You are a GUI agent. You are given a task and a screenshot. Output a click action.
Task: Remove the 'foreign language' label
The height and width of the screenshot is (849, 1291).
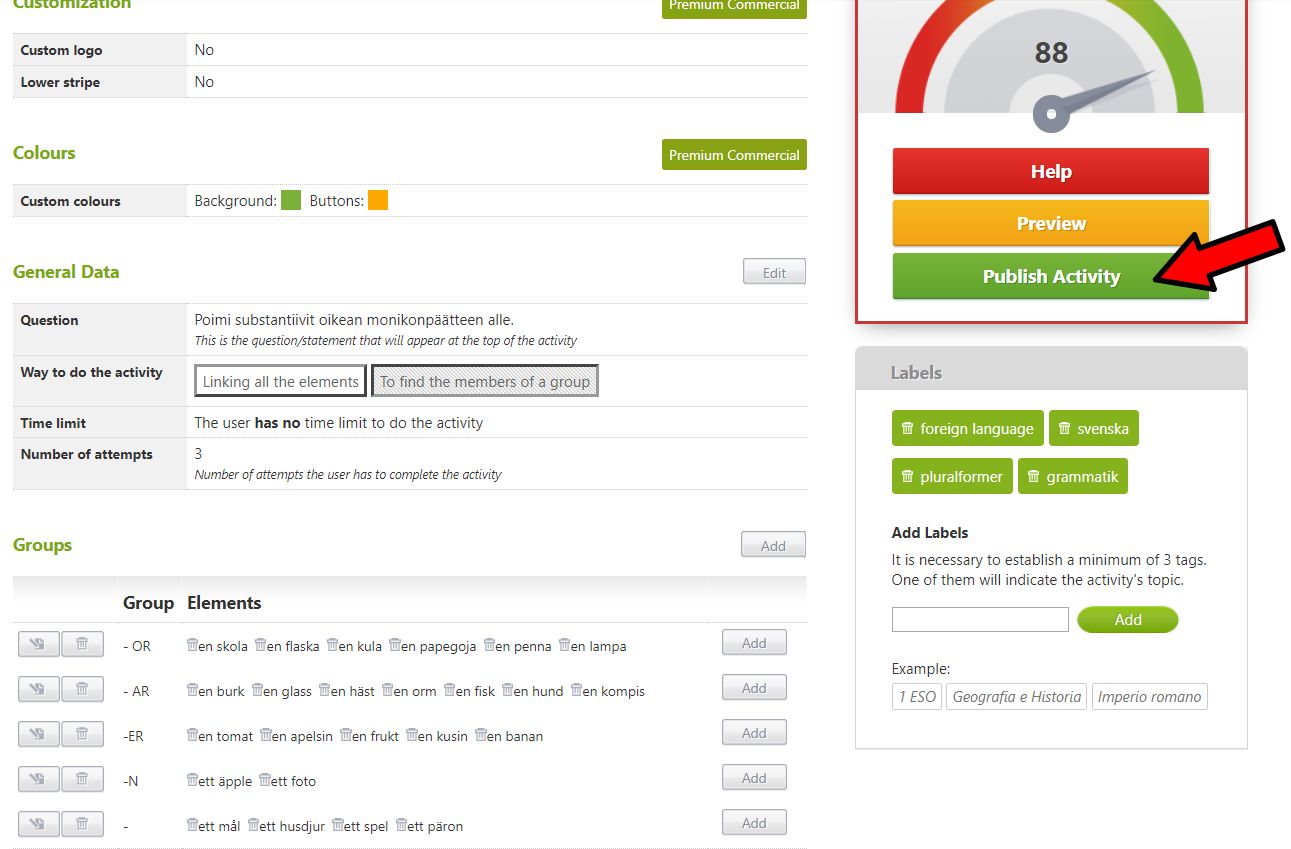[x=907, y=428]
